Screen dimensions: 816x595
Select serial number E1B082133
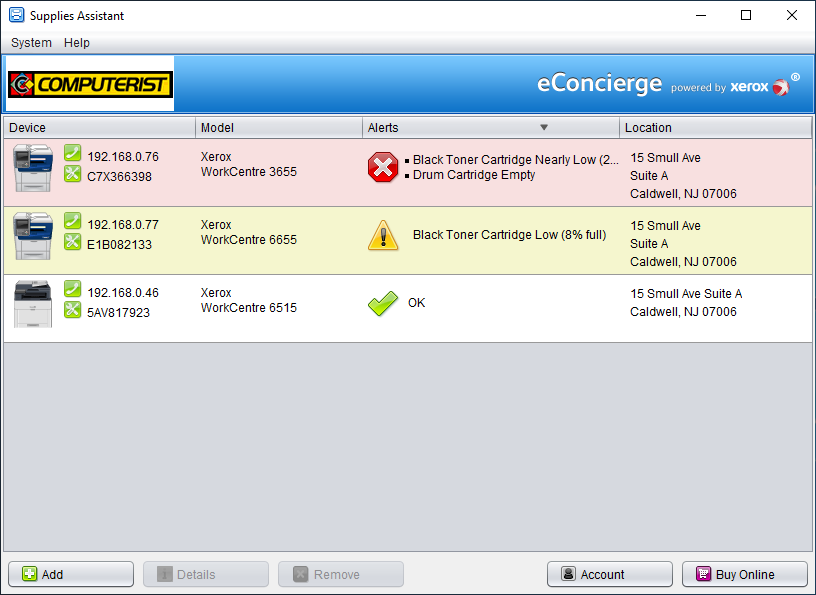[119, 245]
